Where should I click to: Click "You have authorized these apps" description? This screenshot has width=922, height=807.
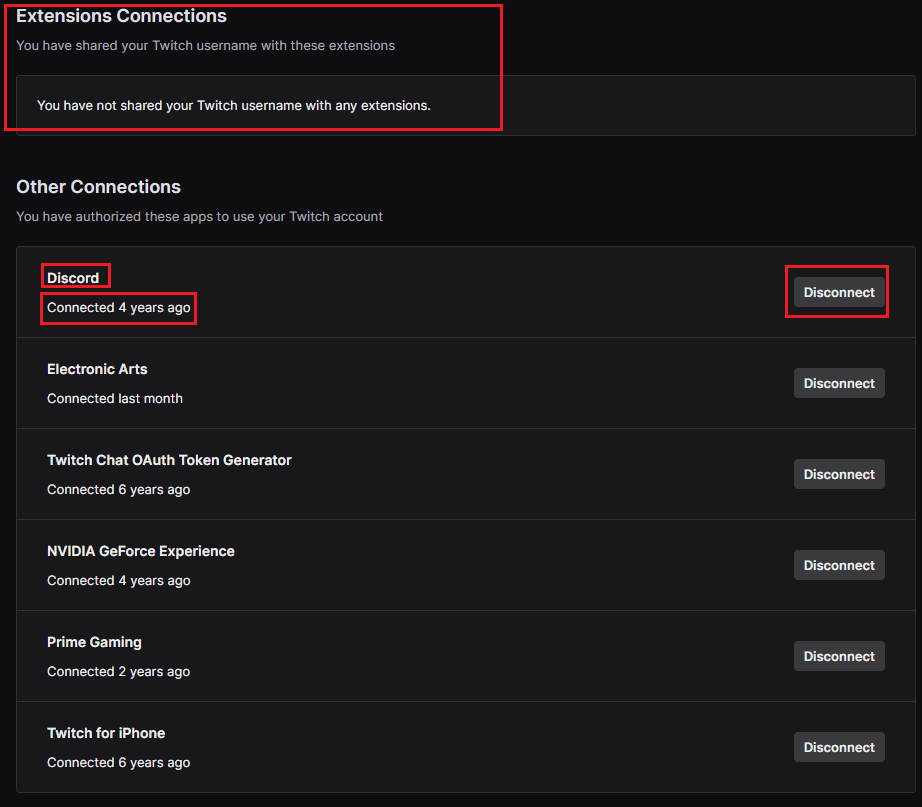pos(199,216)
